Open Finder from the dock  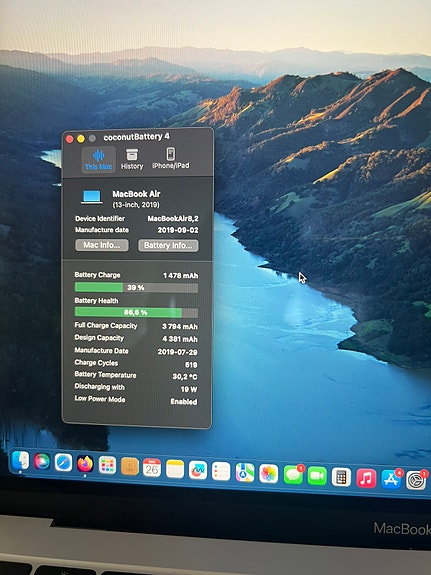(20, 461)
